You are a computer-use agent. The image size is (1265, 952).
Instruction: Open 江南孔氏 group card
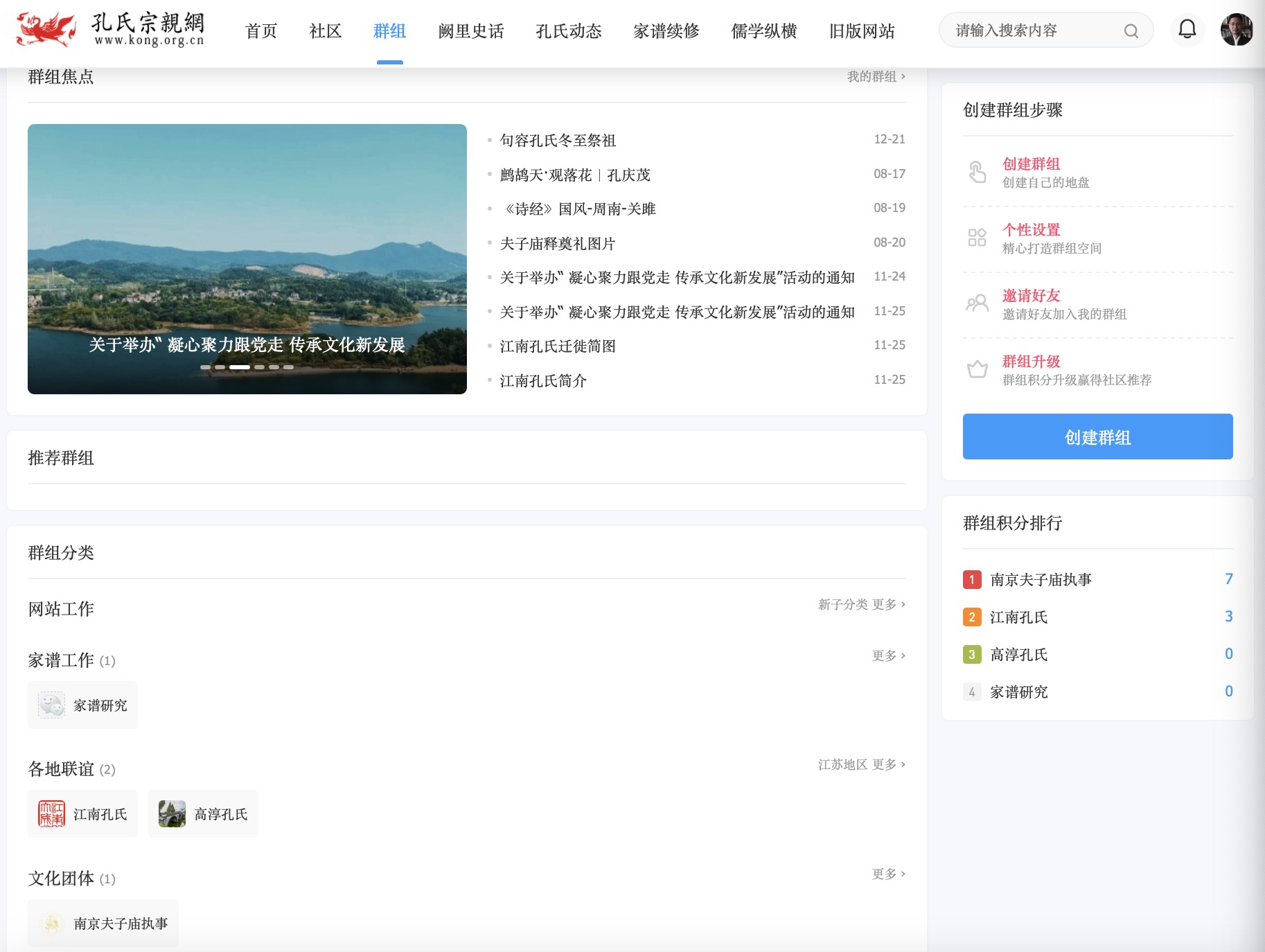(82, 814)
